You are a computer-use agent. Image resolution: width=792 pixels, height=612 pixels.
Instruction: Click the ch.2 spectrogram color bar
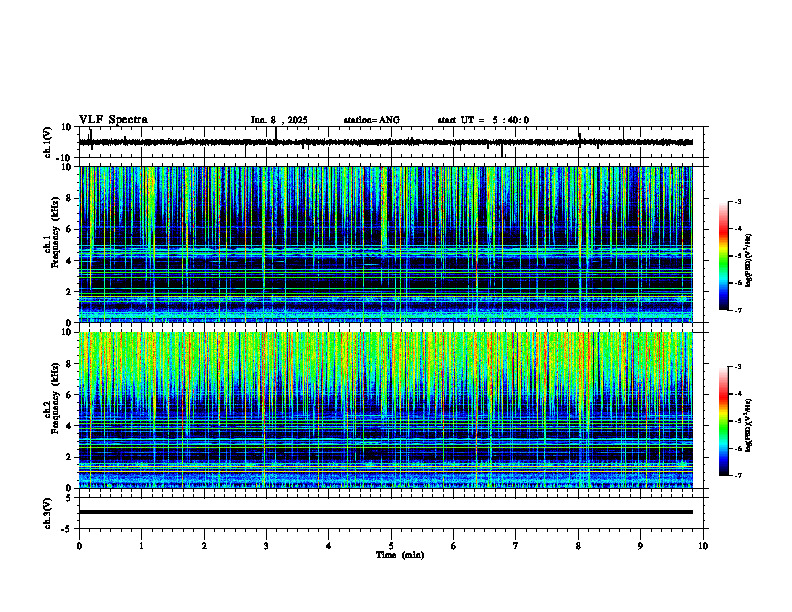pos(723,421)
